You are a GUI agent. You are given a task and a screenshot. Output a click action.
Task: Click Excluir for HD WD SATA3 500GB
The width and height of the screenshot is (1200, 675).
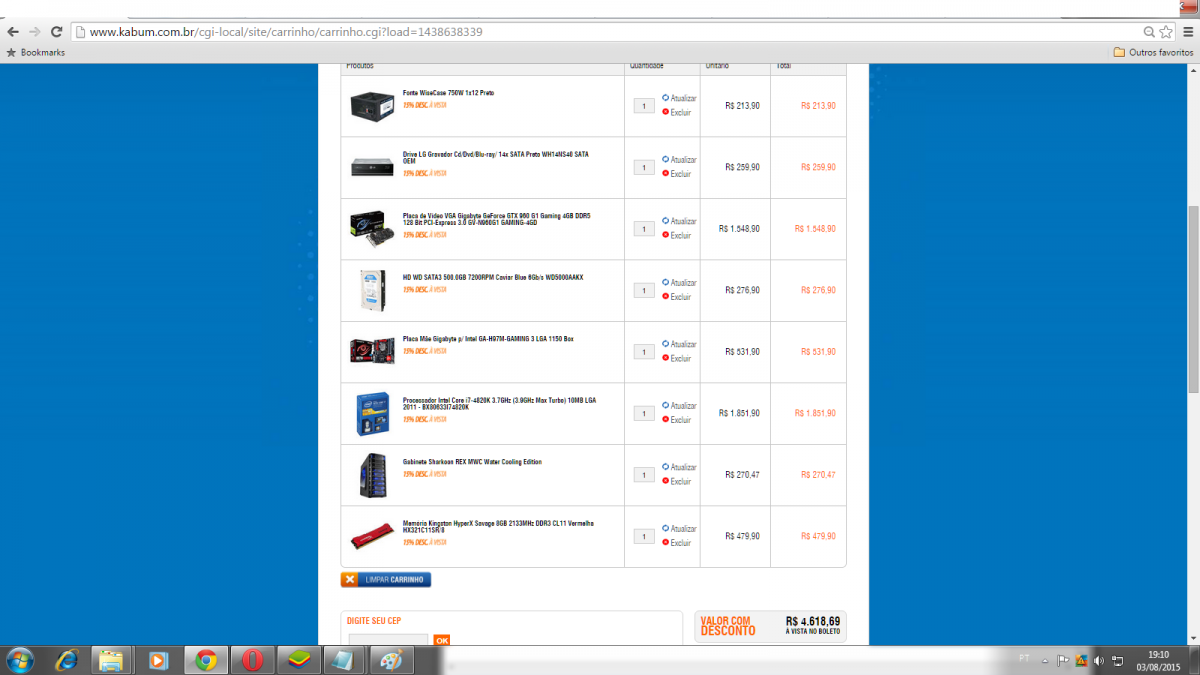[677, 297]
